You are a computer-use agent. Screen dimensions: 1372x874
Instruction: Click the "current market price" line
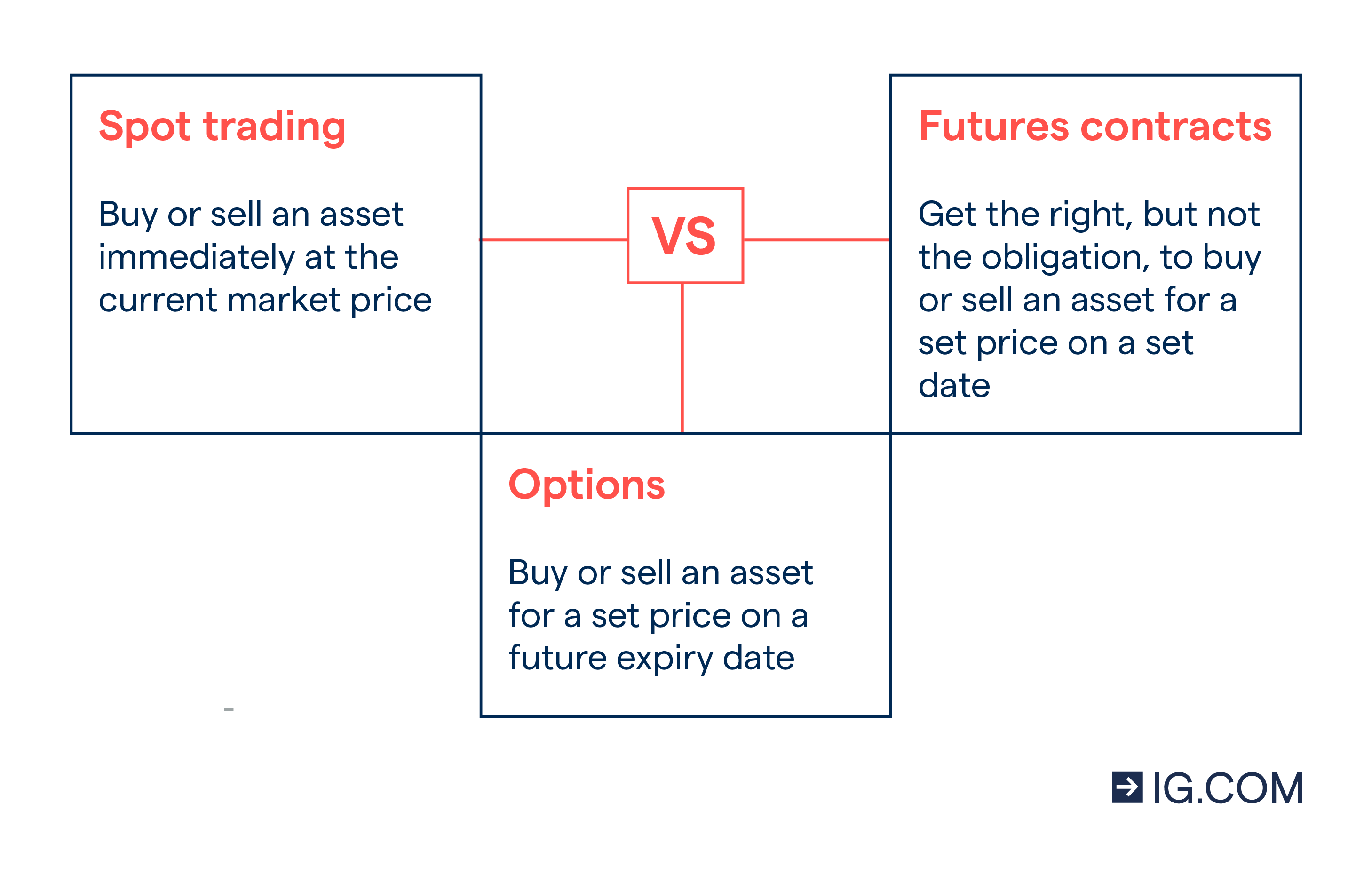tap(265, 300)
